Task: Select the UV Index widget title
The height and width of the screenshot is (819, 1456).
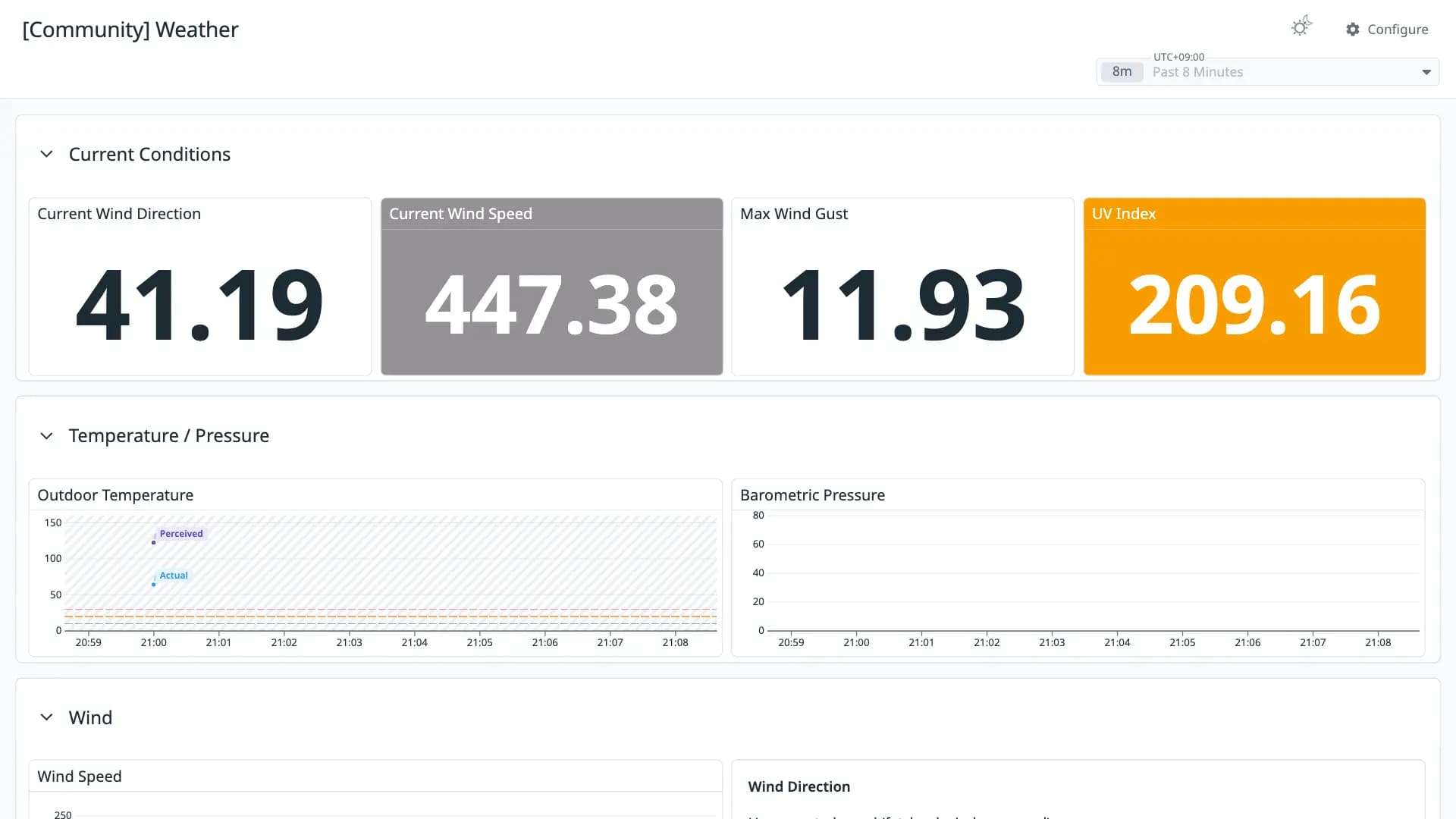Action: tap(1124, 214)
